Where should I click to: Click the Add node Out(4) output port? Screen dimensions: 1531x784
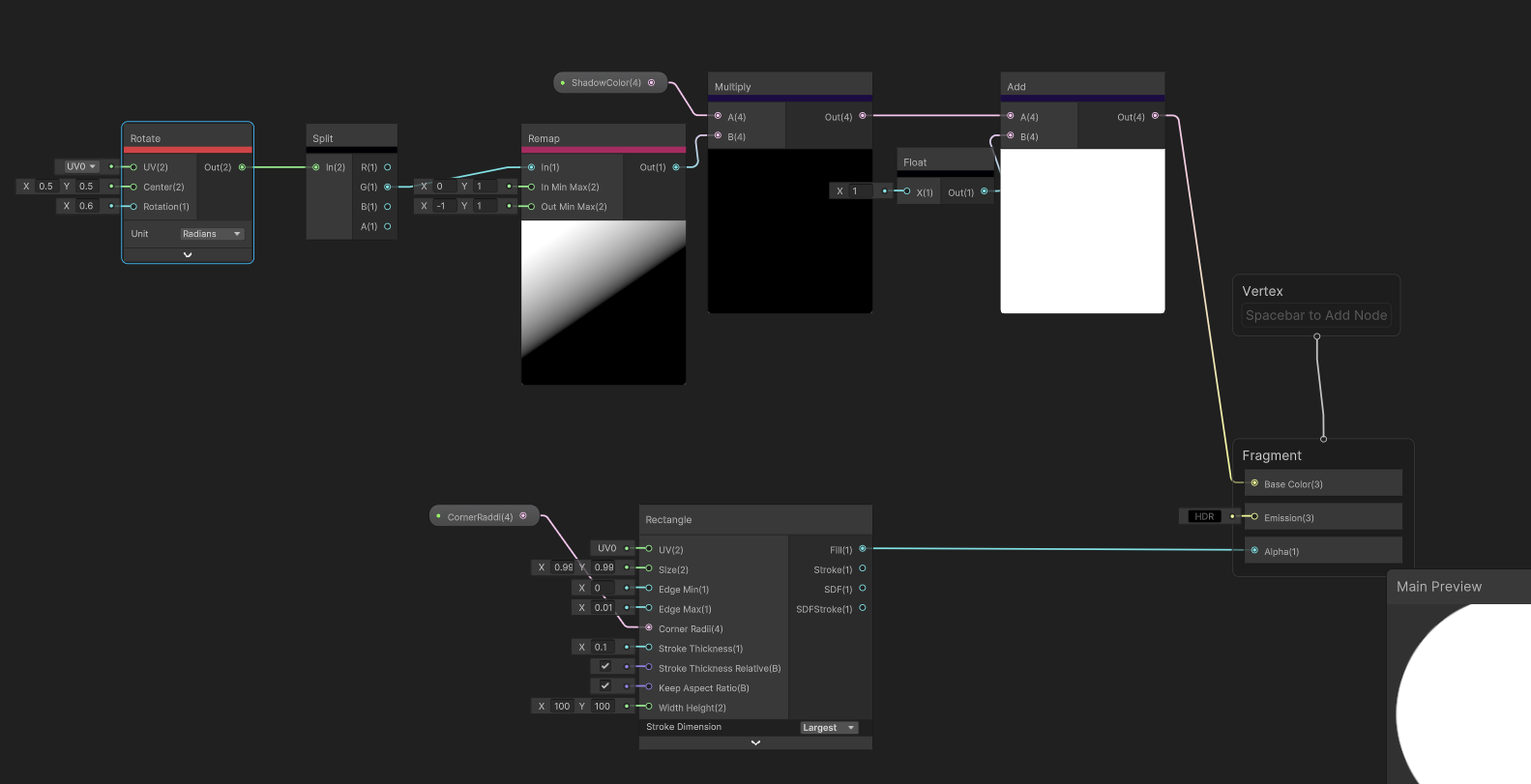(x=1155, y=116)
